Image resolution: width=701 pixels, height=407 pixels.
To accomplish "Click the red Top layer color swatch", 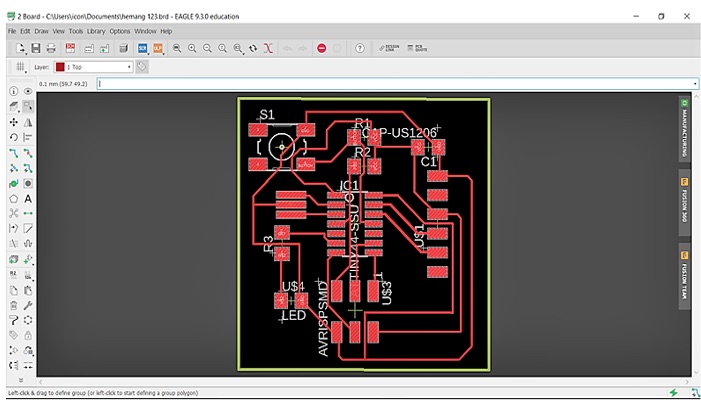I will [x=60, y=67].
